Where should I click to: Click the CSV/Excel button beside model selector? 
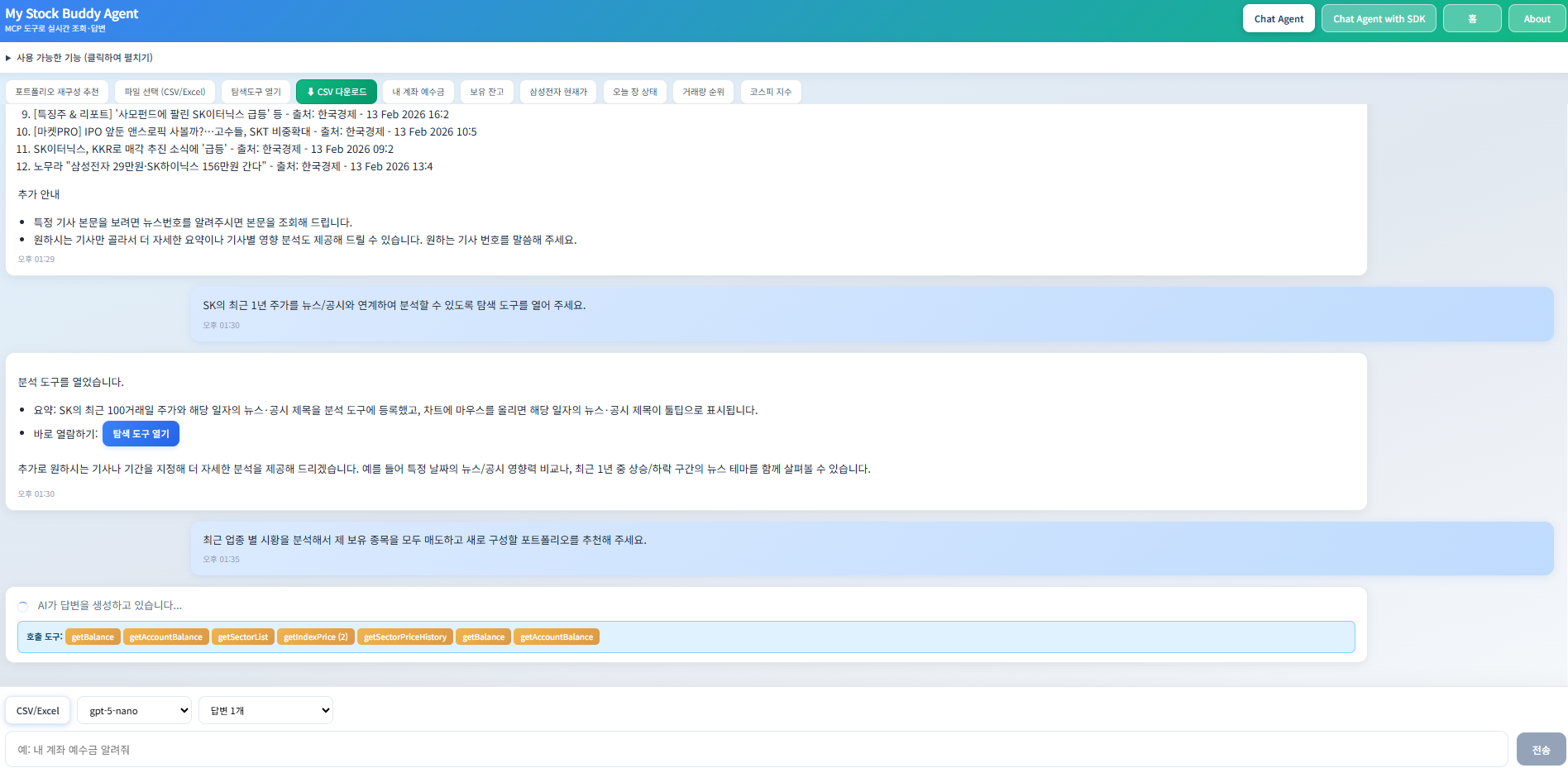click(x=38, y=710)
